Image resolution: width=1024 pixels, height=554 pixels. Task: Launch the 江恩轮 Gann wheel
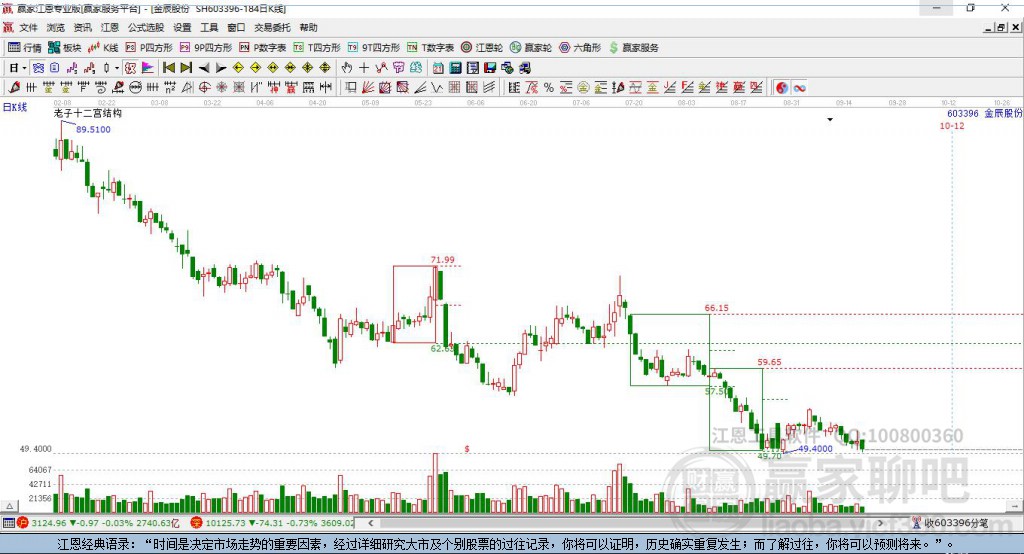click(482, 48)
